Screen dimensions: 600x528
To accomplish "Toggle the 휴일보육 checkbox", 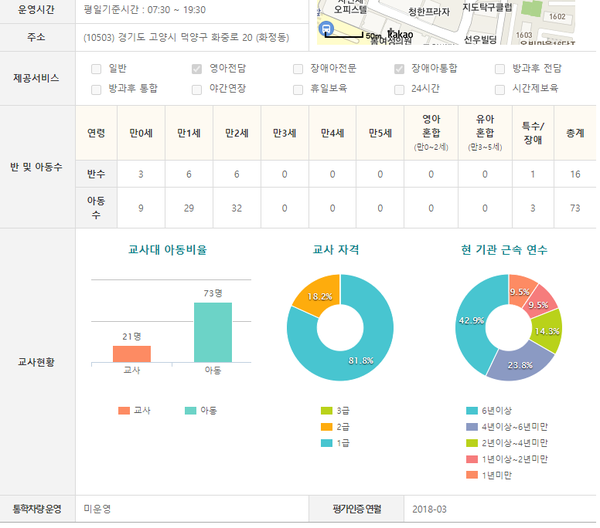I will click(x=298, y=90).
